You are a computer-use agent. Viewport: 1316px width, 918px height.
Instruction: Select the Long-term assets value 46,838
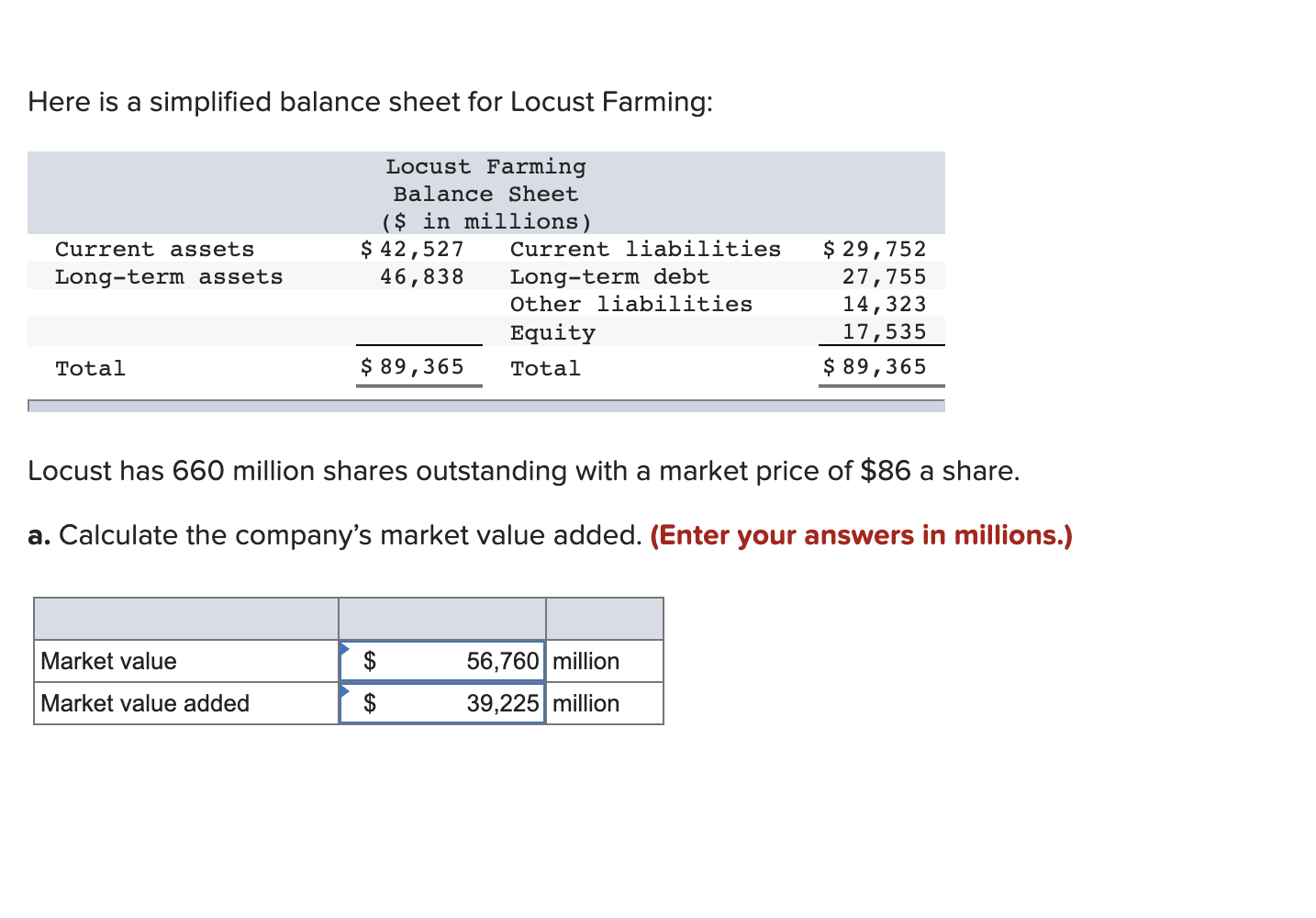[424, 276]
